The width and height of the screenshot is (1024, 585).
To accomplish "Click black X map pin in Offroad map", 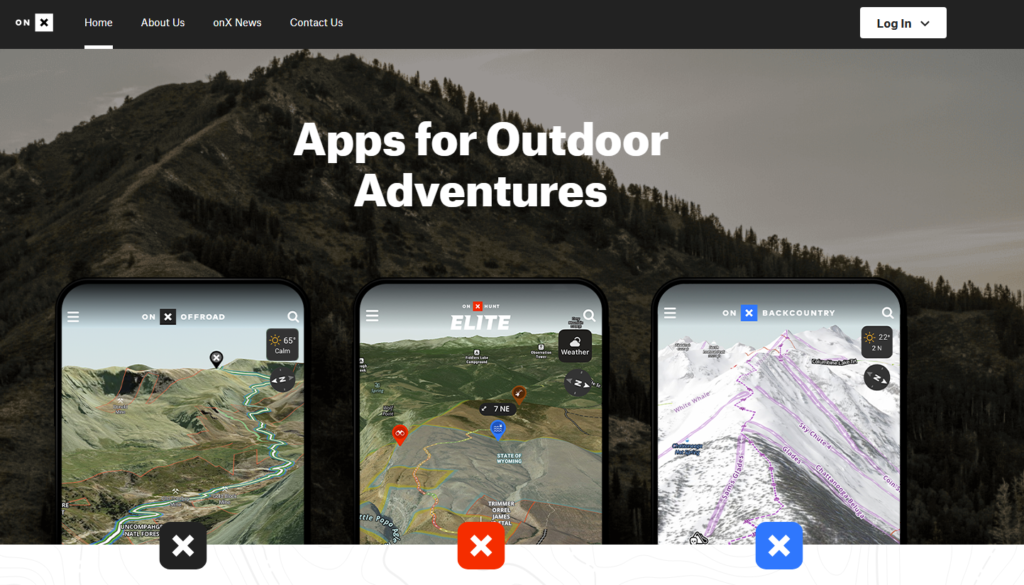I will 216,359.
